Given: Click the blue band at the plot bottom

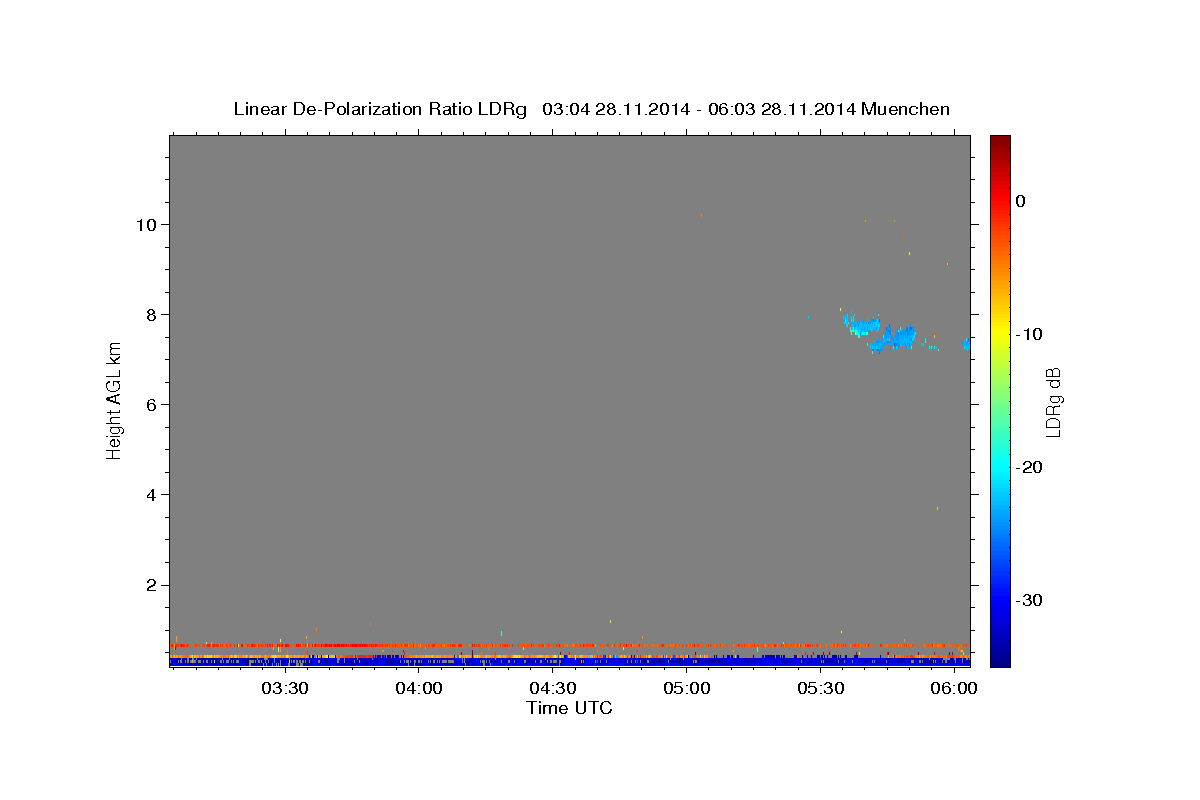Looking at the screenshot, I should click(569, 662).
